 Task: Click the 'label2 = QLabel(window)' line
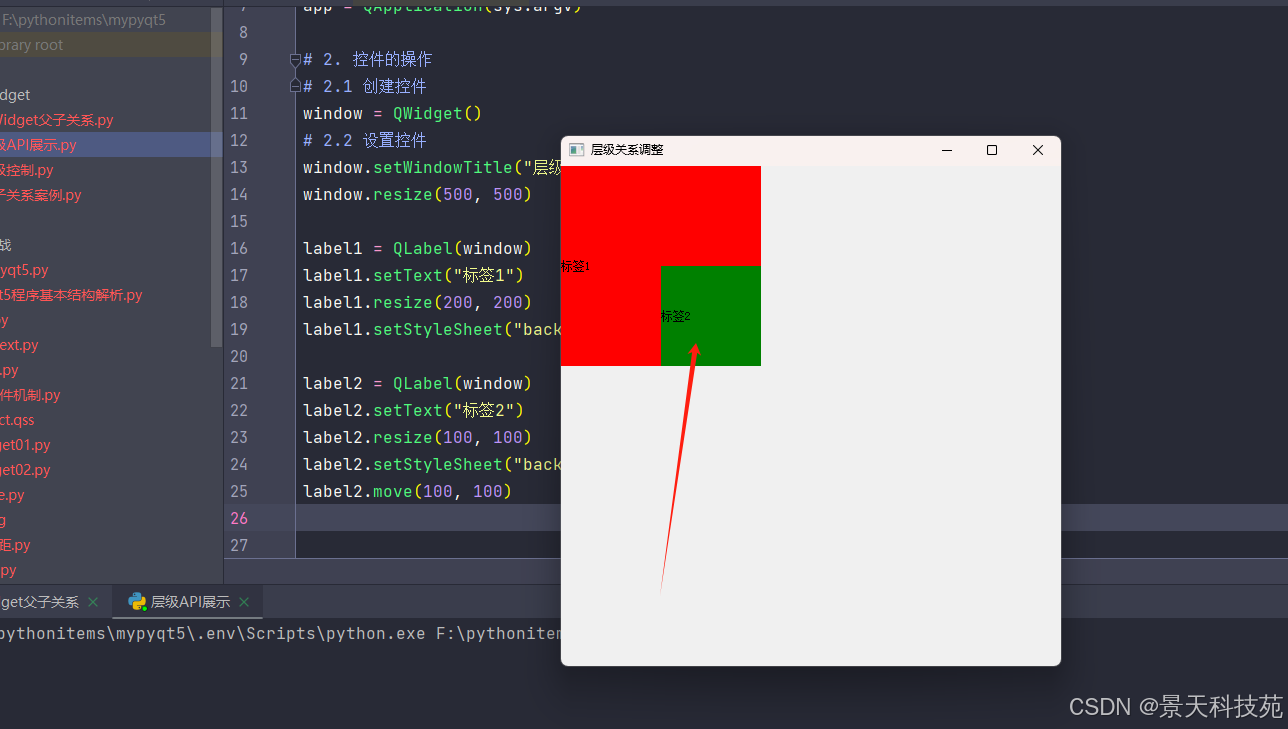(418, 383)
